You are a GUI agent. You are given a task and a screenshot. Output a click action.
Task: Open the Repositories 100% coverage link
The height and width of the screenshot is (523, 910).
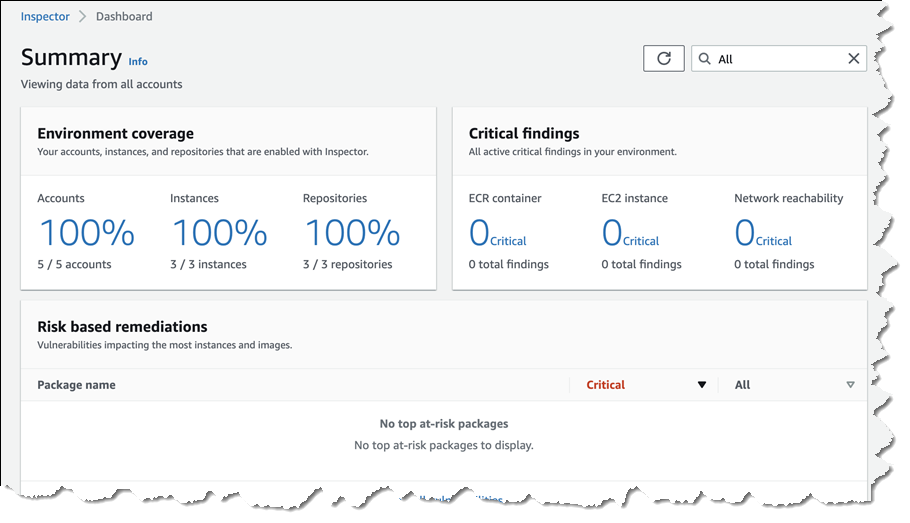[x=352, y=234]
